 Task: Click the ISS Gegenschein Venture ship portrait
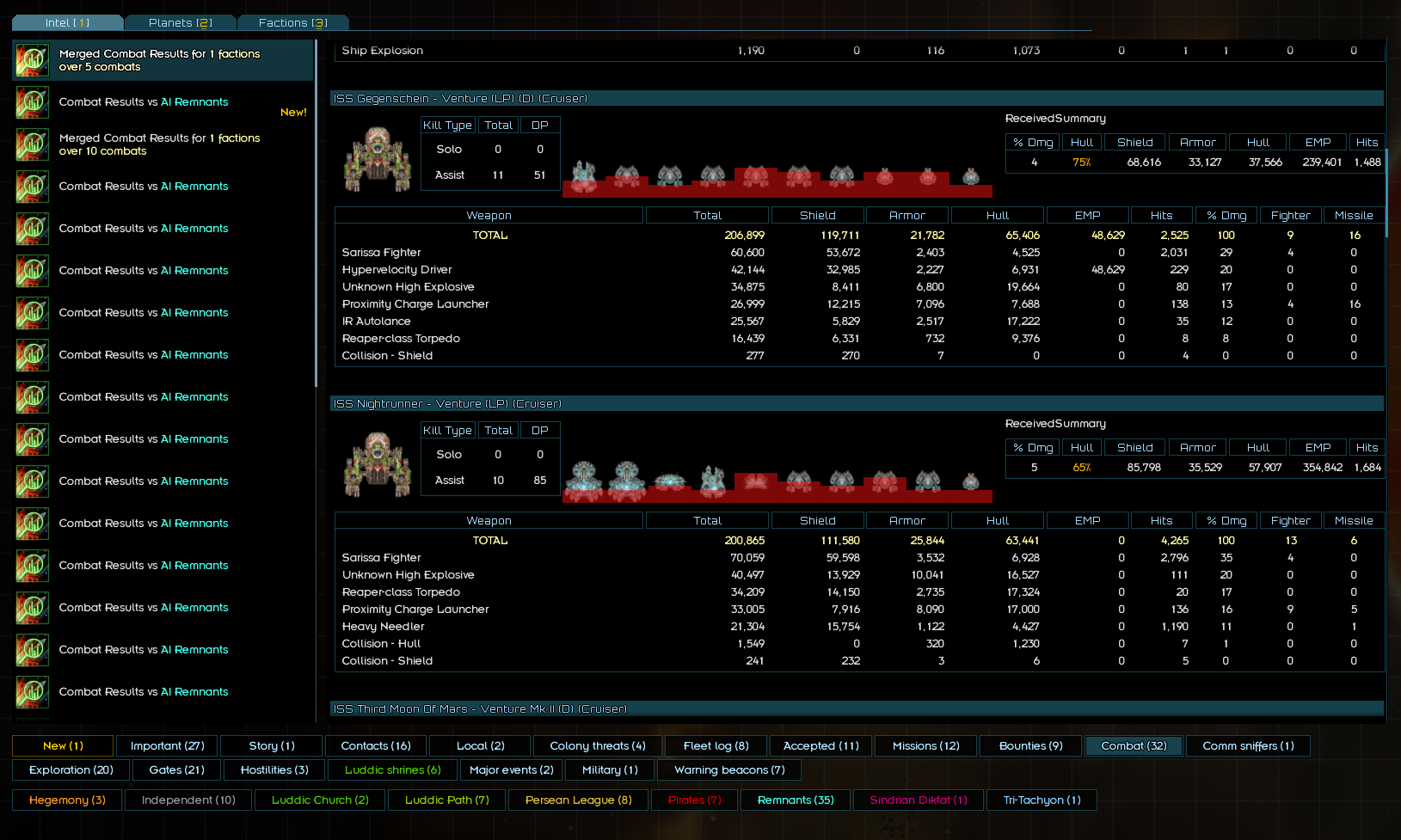pyautogui.click(x=378, y=159)
